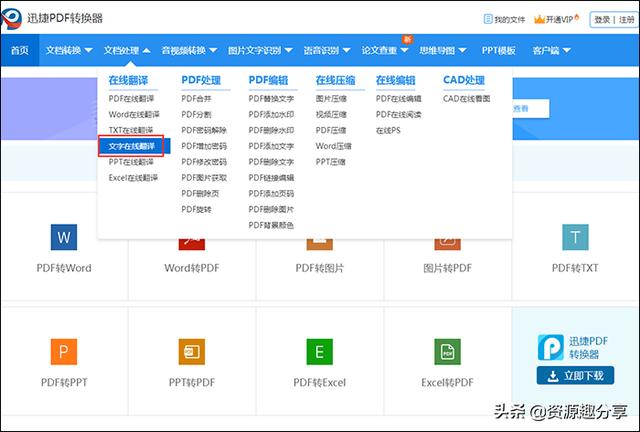640x432 pixels.
Task: Choose 图片压缩 menu entry
Action: 331,98
